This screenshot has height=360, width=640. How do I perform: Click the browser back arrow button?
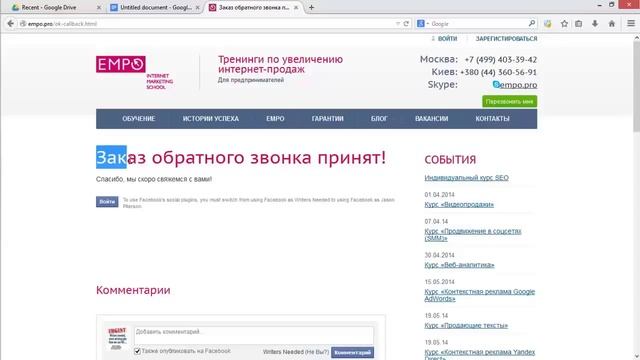point(11,24)
